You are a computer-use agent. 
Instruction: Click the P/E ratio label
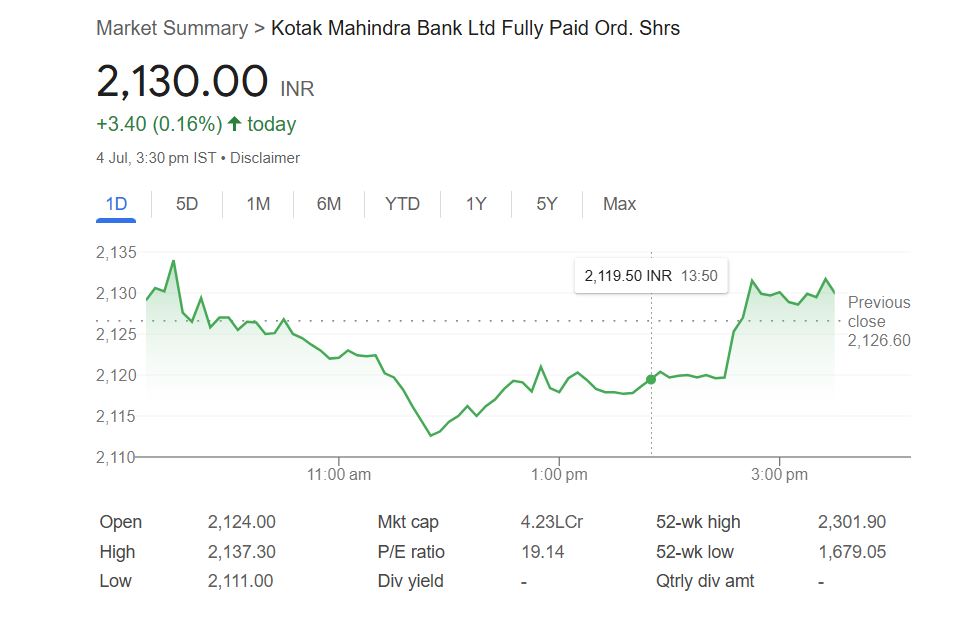coord(411,552)
